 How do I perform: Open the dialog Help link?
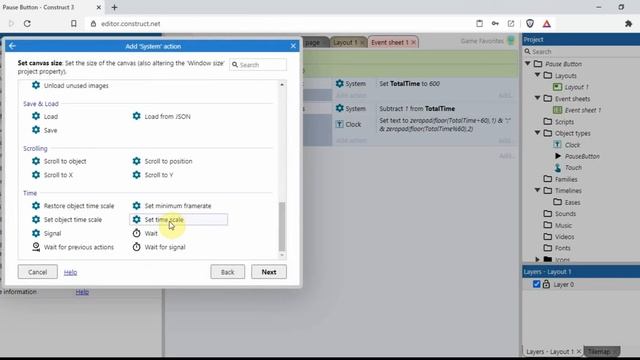70,272
